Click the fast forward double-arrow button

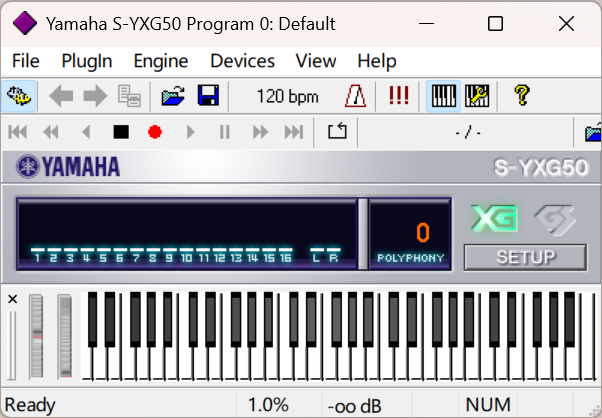coord(260,132)
